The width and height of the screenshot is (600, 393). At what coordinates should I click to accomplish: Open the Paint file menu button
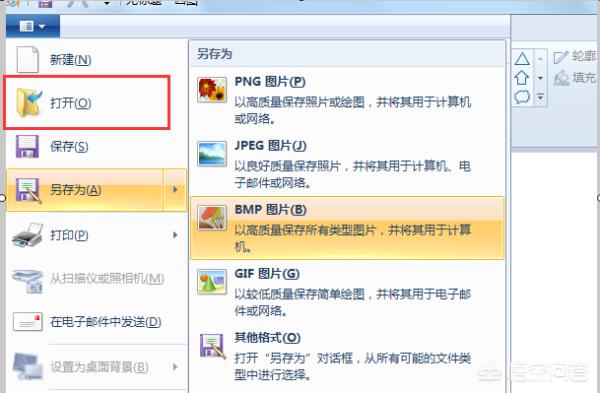(33, 26)
